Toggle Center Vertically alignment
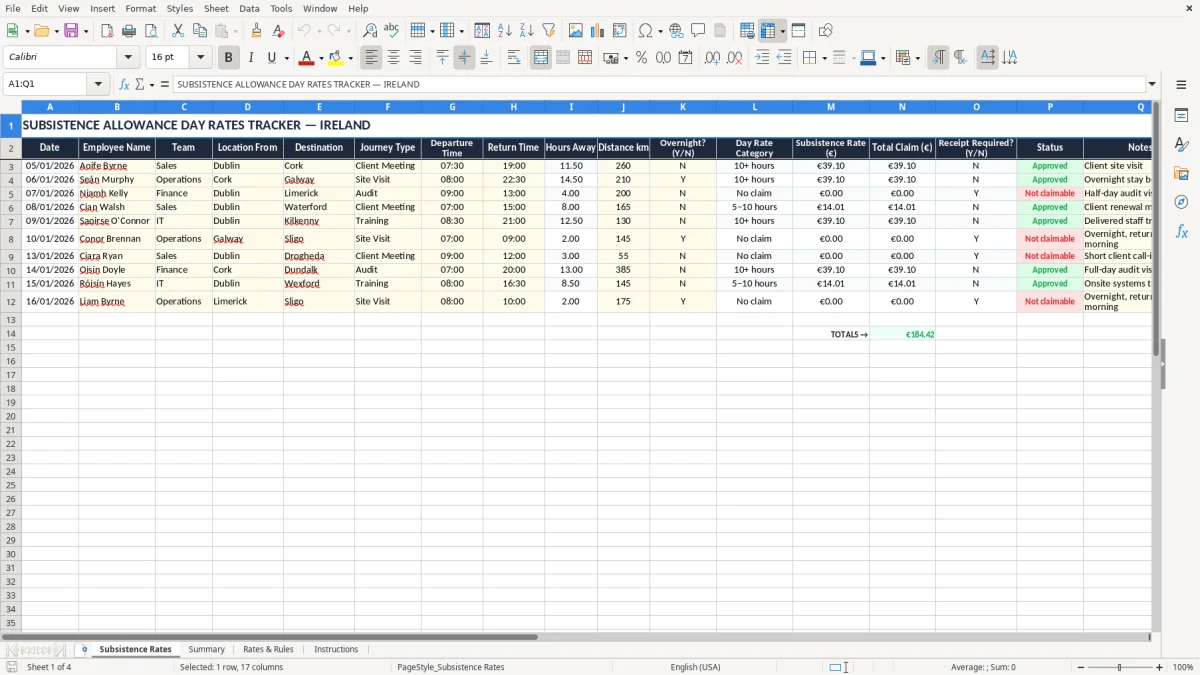 [x=464, y=58]
